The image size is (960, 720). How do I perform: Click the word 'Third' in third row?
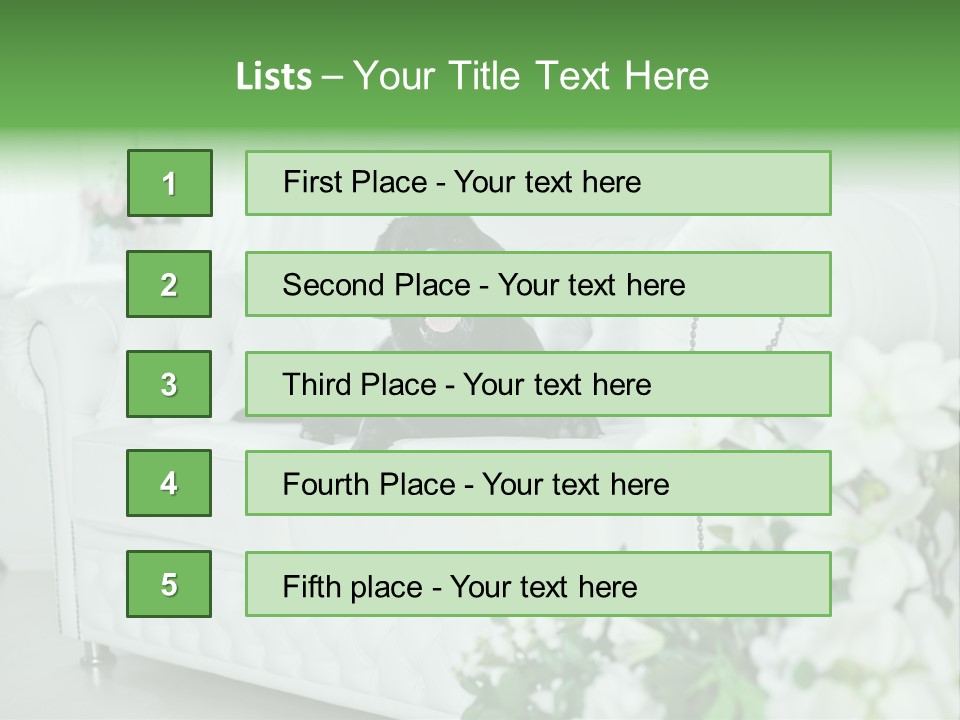coord(317,384)
